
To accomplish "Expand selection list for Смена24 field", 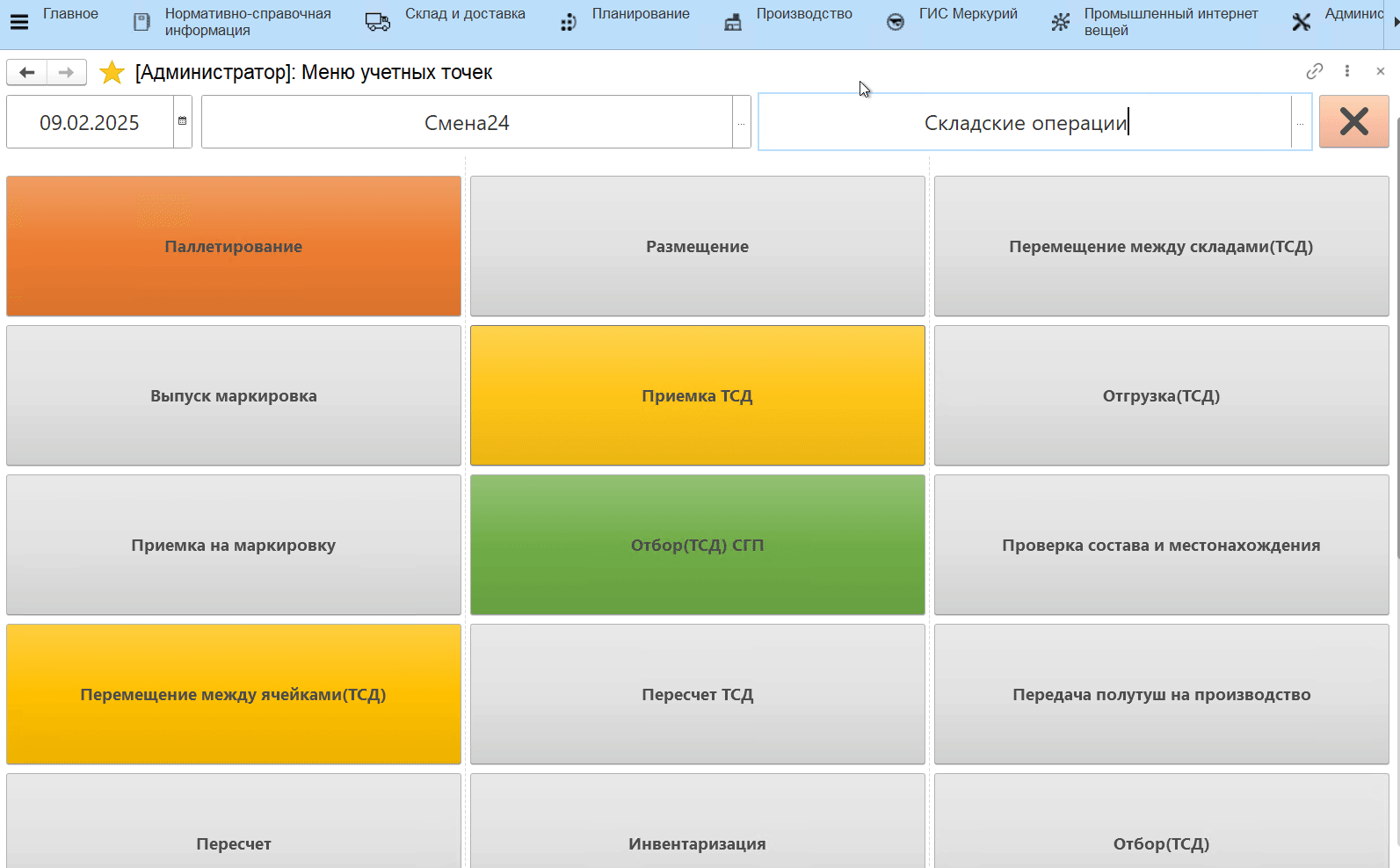I will pyautogui.click(x=741, y=122).
